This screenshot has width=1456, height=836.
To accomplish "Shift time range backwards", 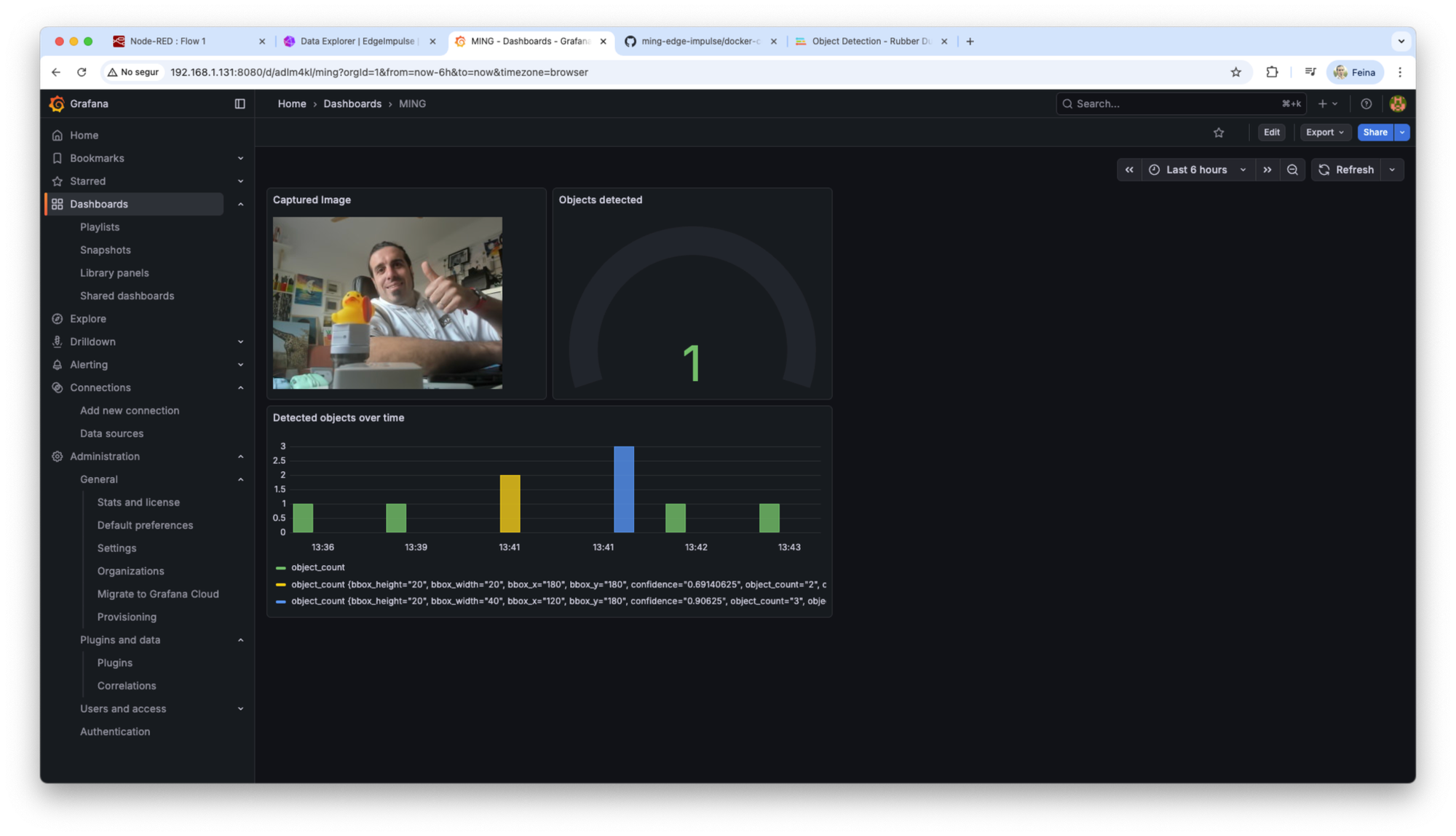I will click(1129, 170).
